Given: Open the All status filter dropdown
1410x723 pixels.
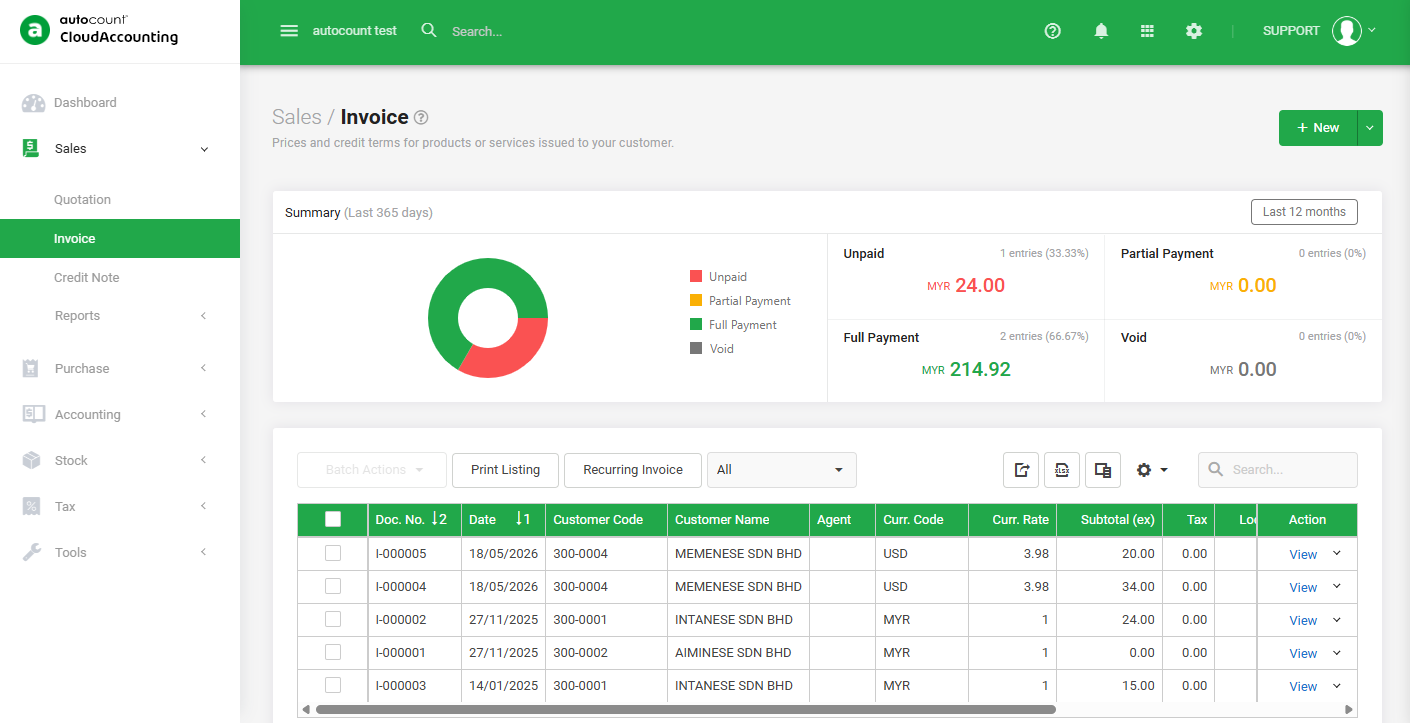Looking at the screenshot, I should [x=782, y=470].
